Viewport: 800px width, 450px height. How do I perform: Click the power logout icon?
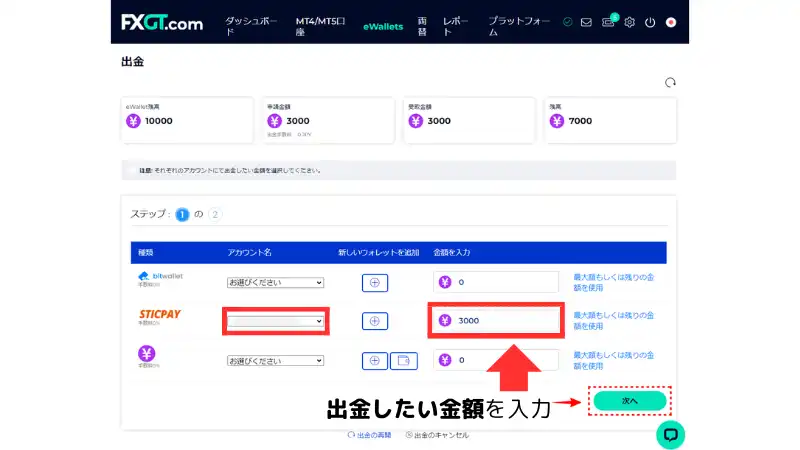pos(650,22)
